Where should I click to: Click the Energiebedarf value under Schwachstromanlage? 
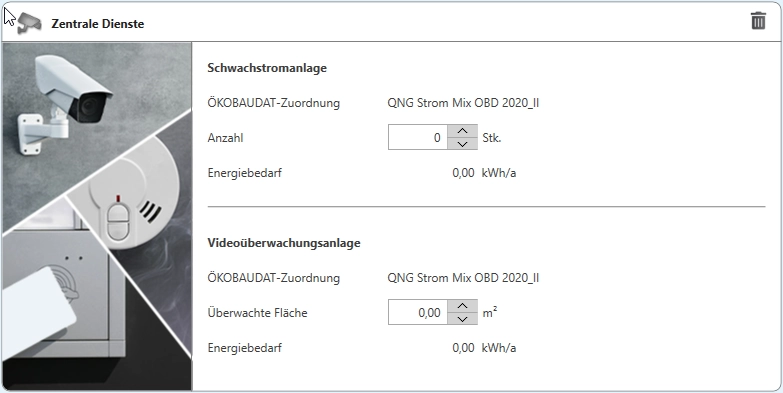point(463,173)
